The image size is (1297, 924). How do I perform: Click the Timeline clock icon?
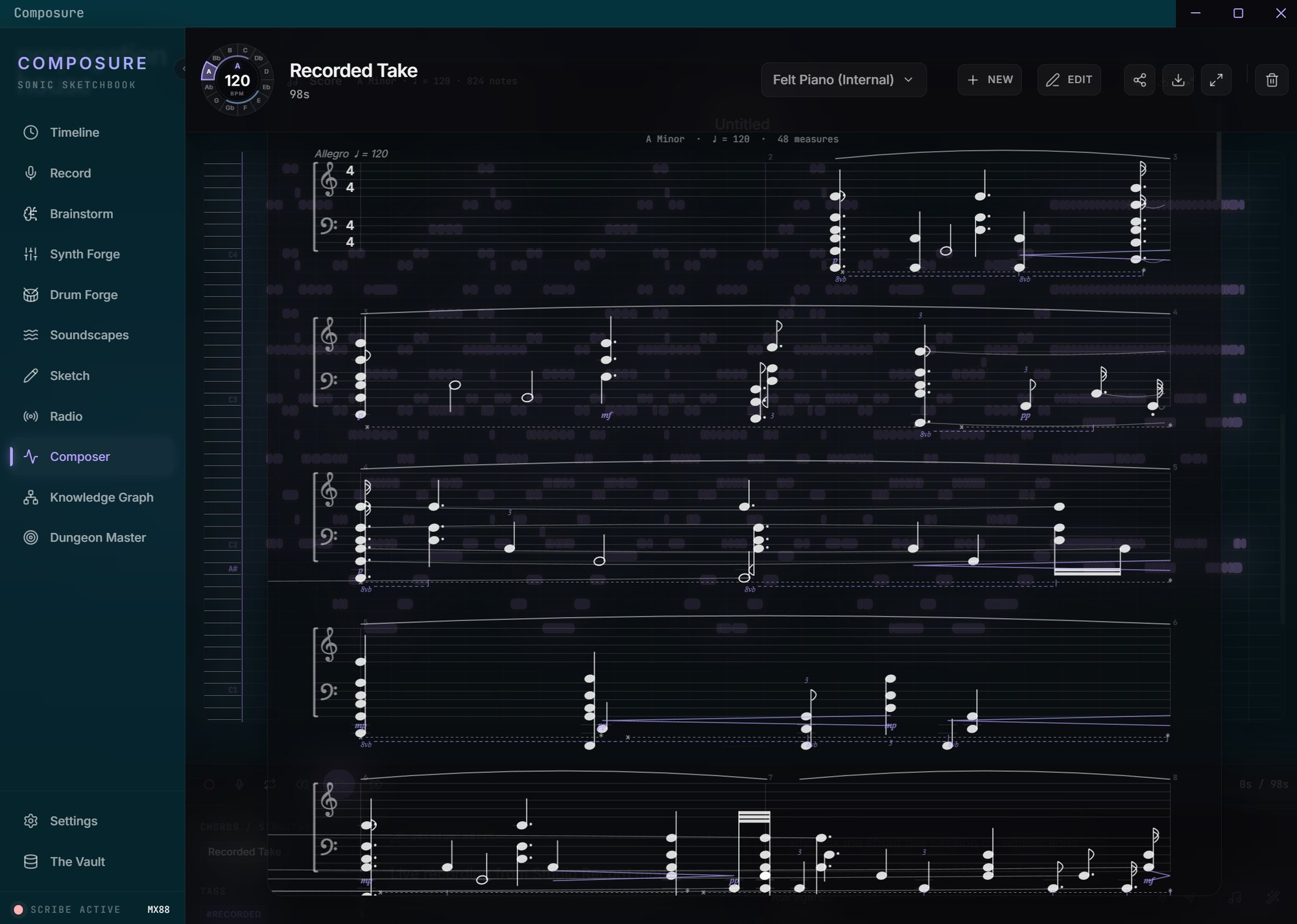(x=30, y=132)
